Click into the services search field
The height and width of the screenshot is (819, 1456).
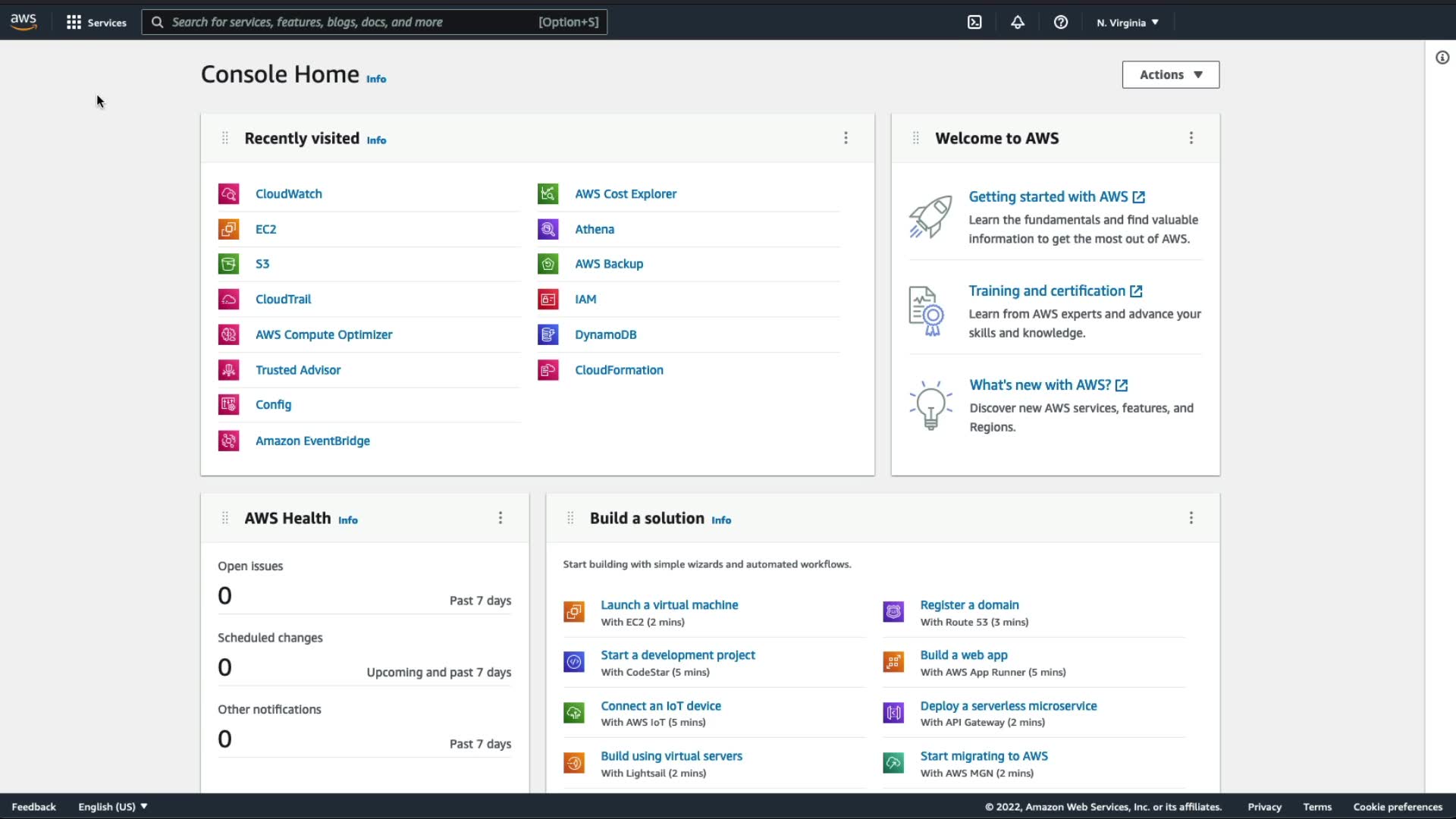[x=349, y=22]
